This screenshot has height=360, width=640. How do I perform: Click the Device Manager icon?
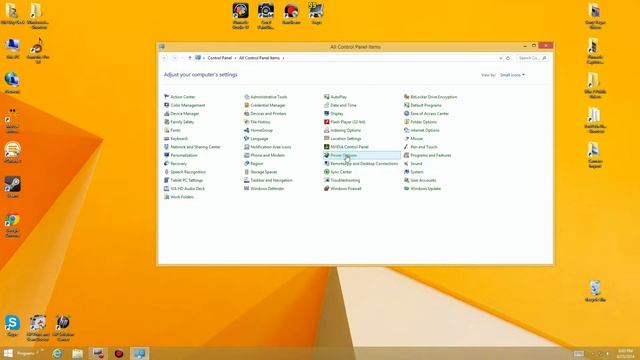[167, 113]
